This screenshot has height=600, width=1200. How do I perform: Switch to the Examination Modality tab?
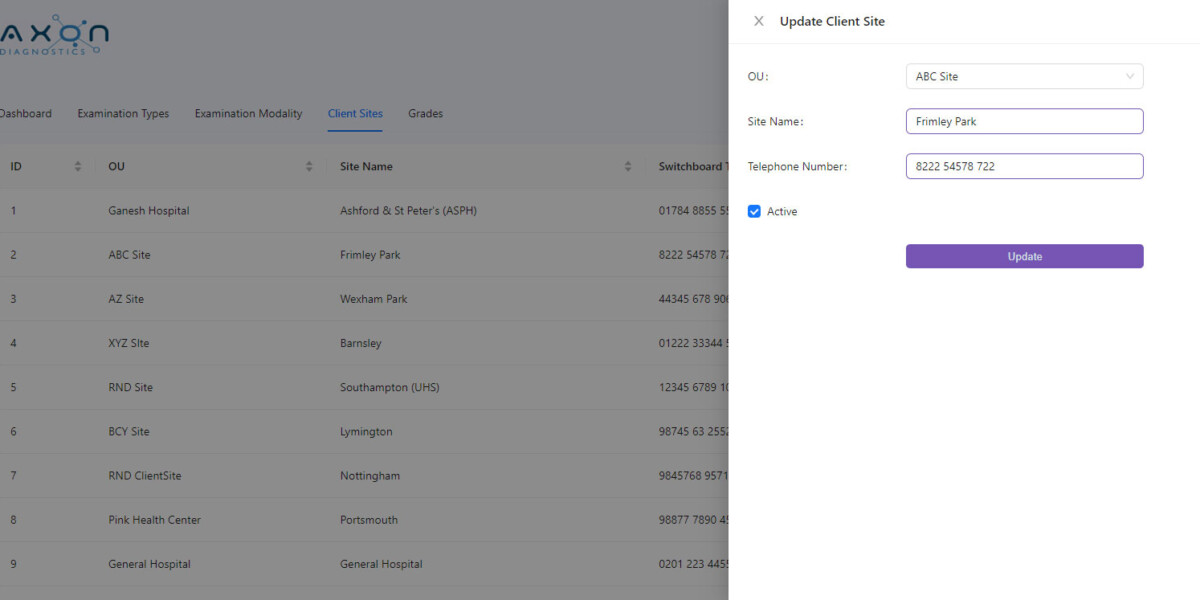click(x=248, y=113)
